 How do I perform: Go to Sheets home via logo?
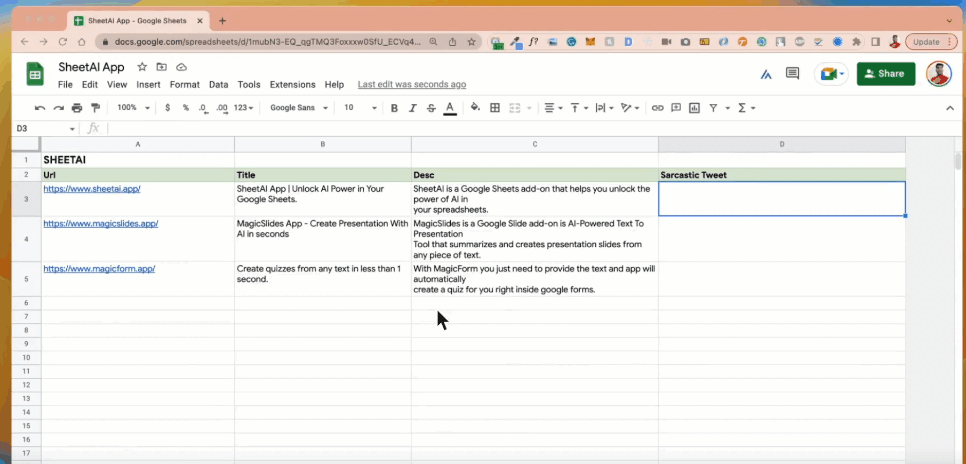point(34,75)
